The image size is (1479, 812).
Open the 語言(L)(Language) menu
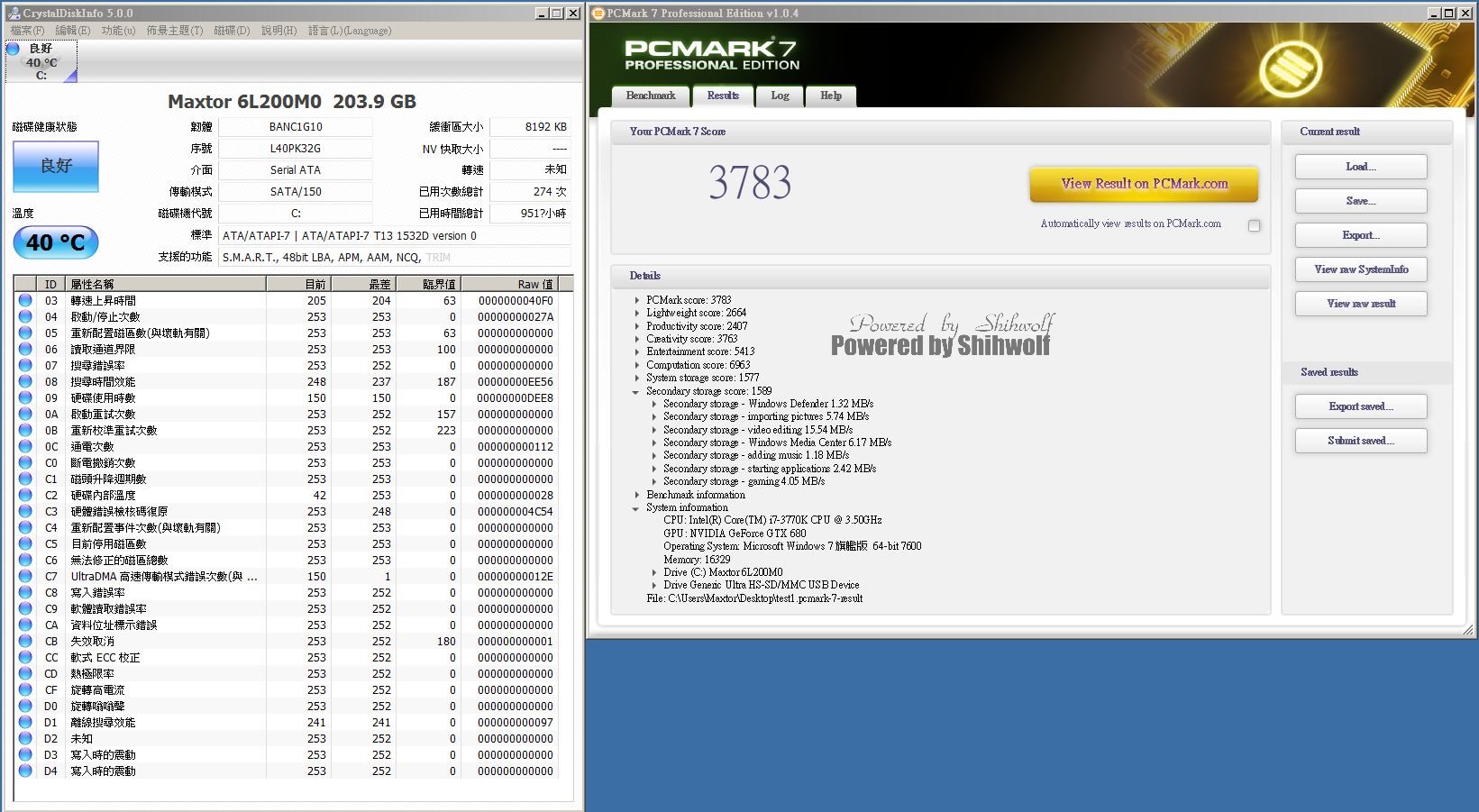coord(350,31)
